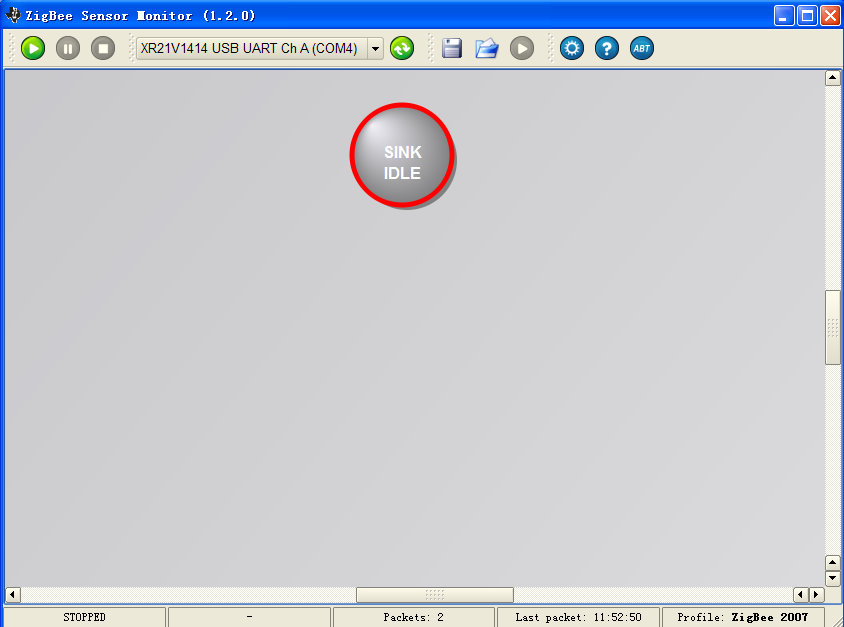Click the XR21V1414 USB UART port field
844x627 pixels.
250,48
